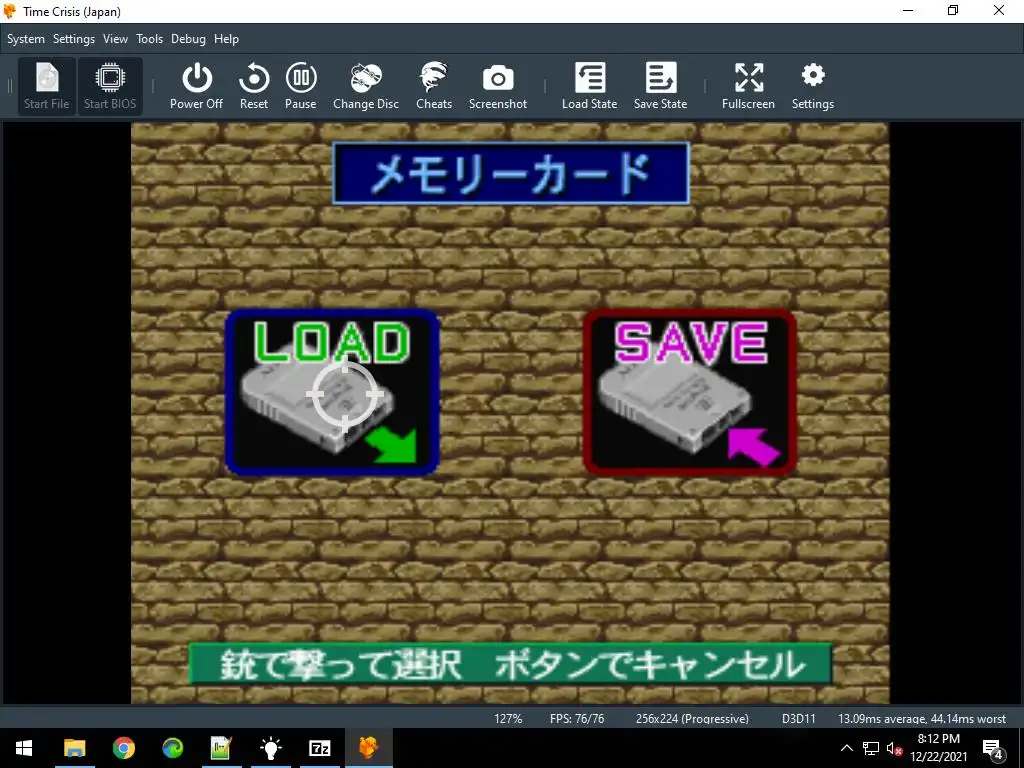This screenshot has height=768, width=1024.
Task: Open the Tools menu
Action: point(150,39)
